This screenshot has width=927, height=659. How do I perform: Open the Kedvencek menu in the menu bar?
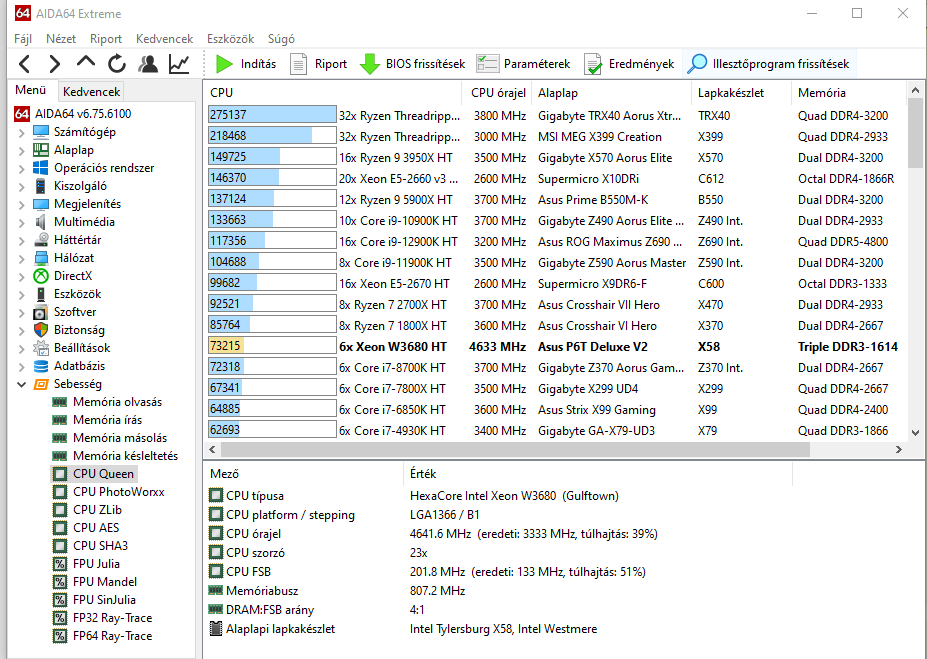164,39
